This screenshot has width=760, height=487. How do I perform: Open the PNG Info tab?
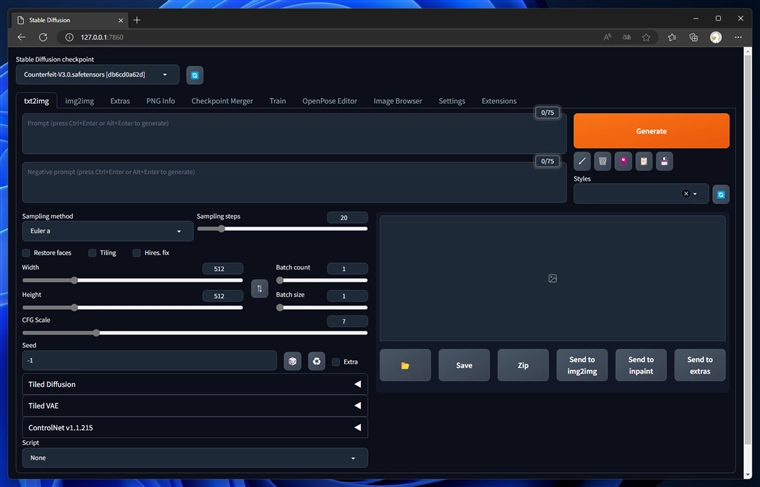tap(160, 101)
